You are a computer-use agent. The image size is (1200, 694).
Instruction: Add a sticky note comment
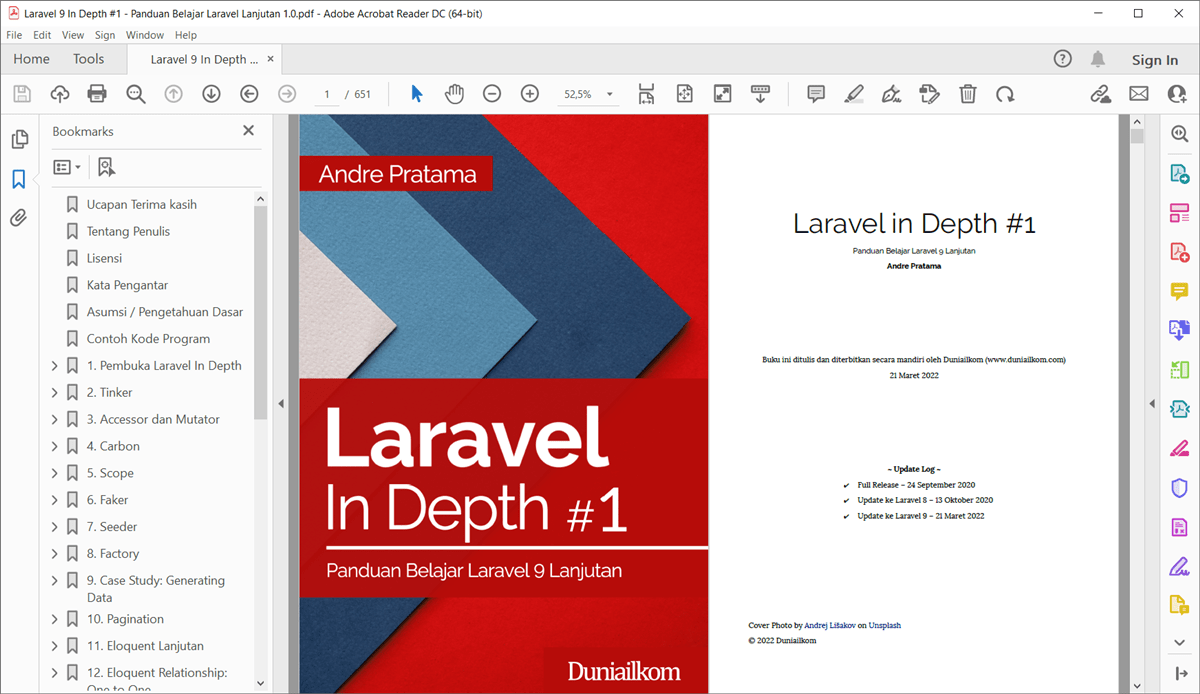[816, 94]
